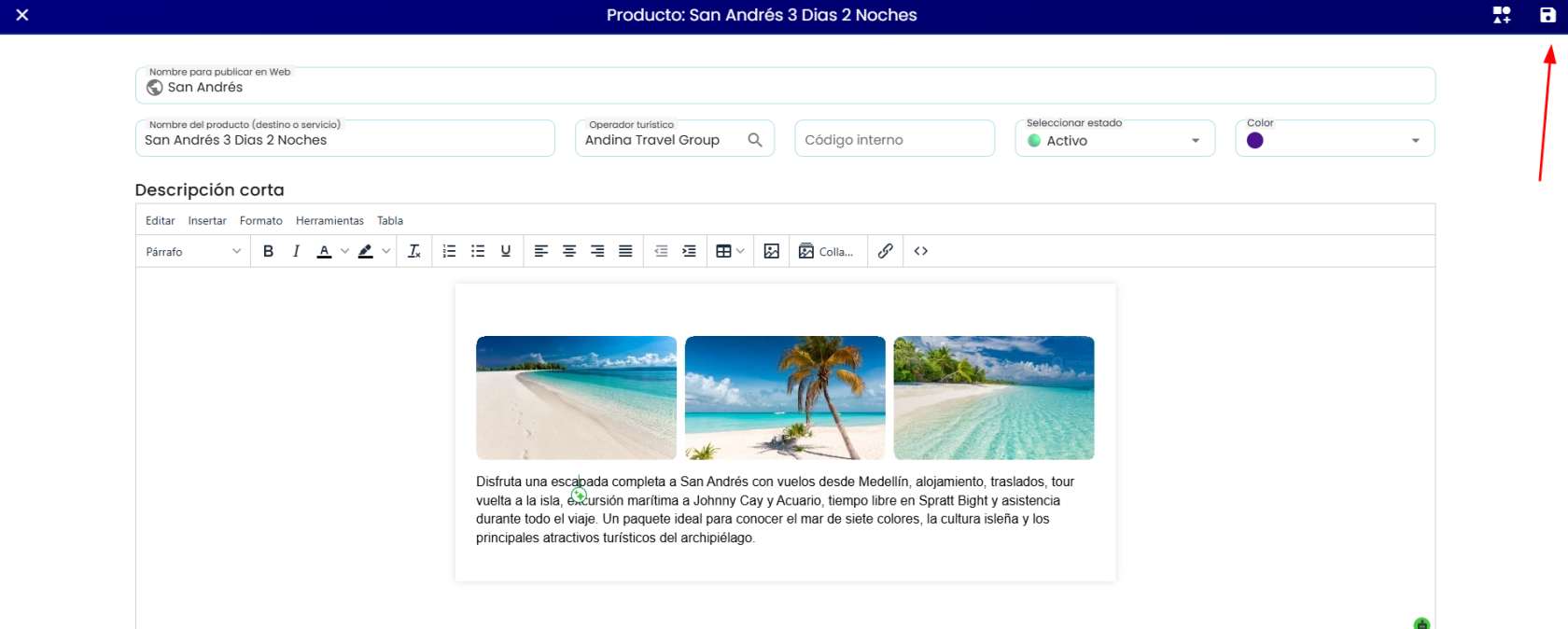
Task: Open the purple Color picker dropdown
Action: (1335, 139)
